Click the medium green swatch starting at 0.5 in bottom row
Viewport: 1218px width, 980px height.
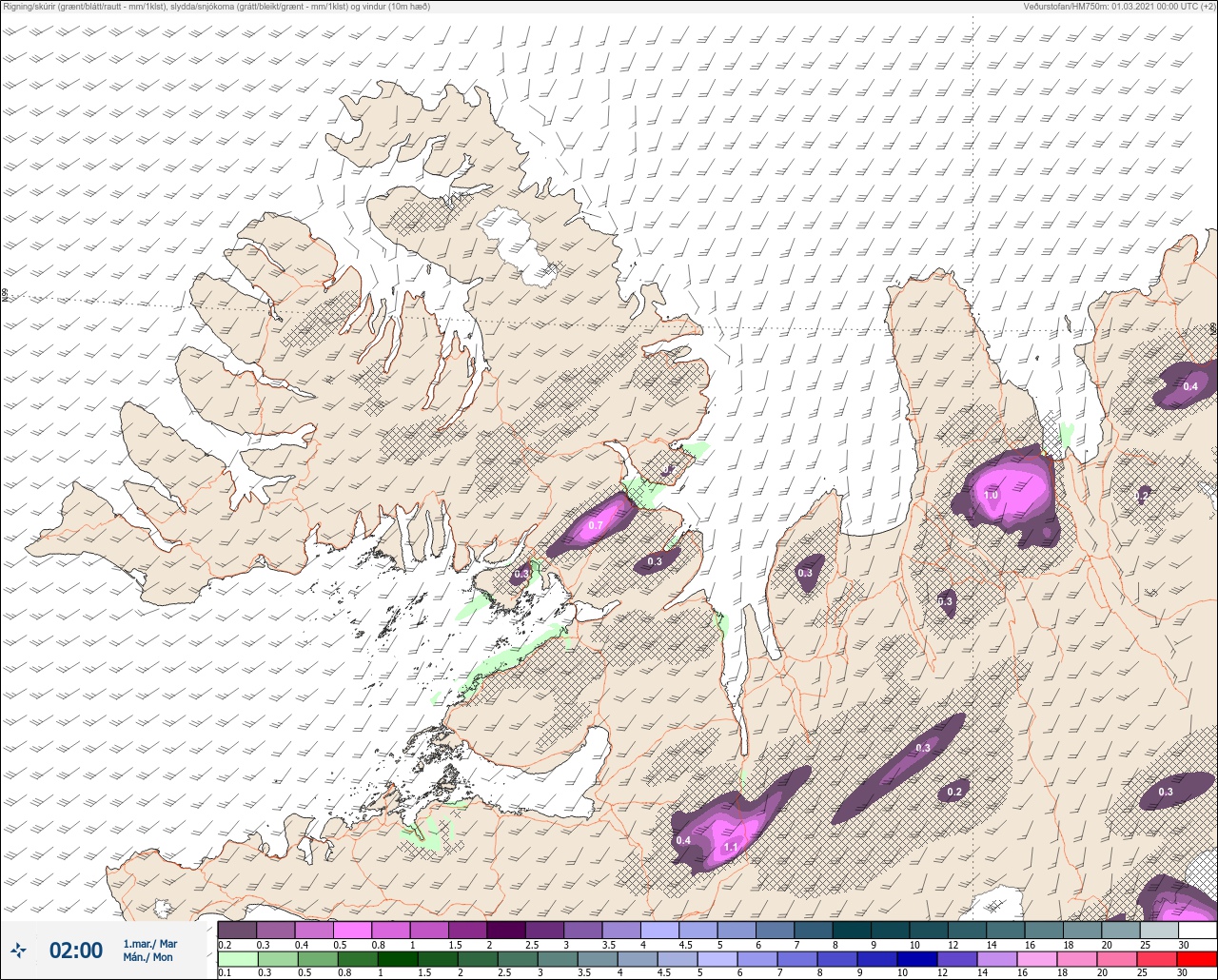pyautogui.click(x=319, y=959)
